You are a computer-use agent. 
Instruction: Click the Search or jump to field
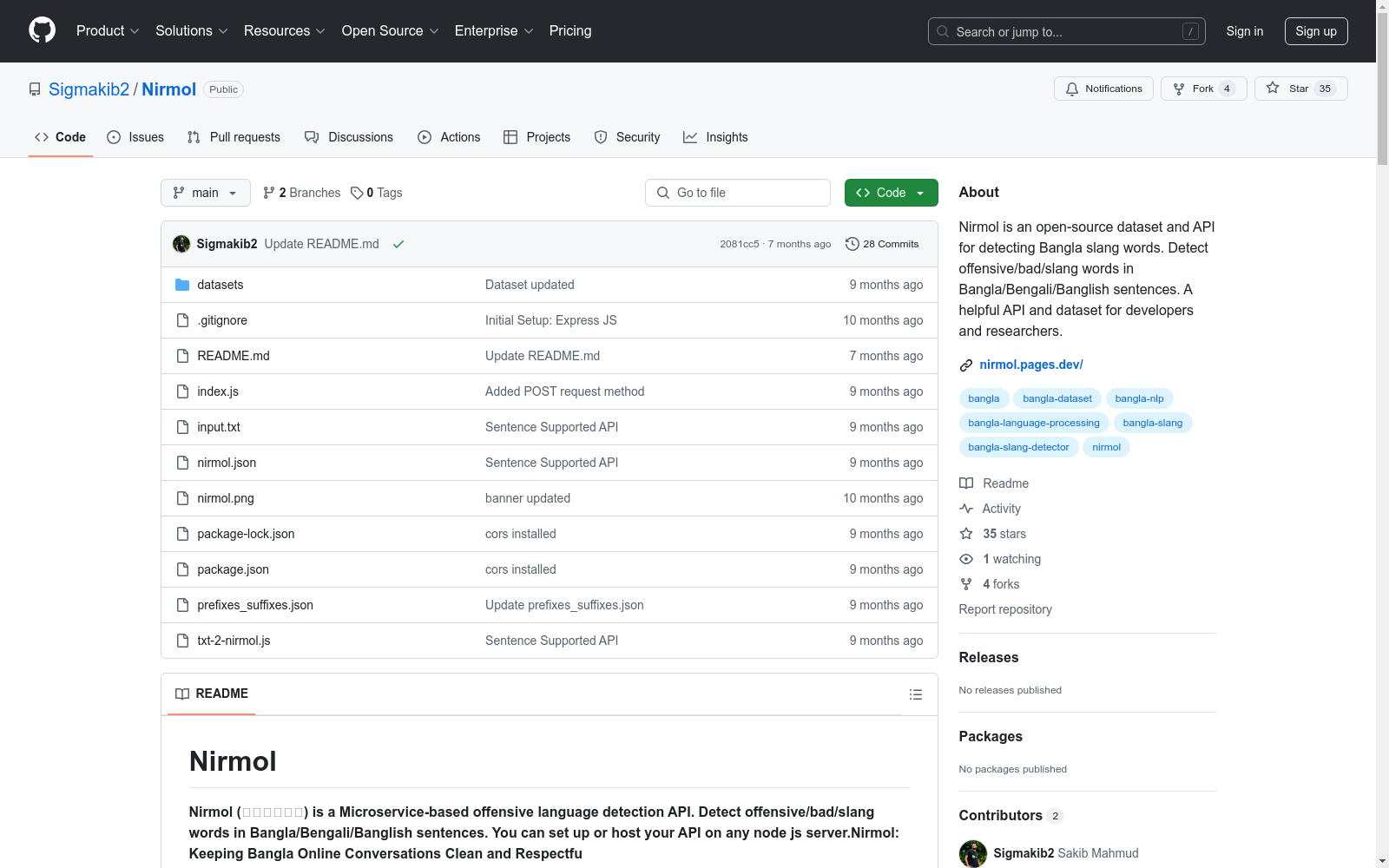(x=1067, y=31)
